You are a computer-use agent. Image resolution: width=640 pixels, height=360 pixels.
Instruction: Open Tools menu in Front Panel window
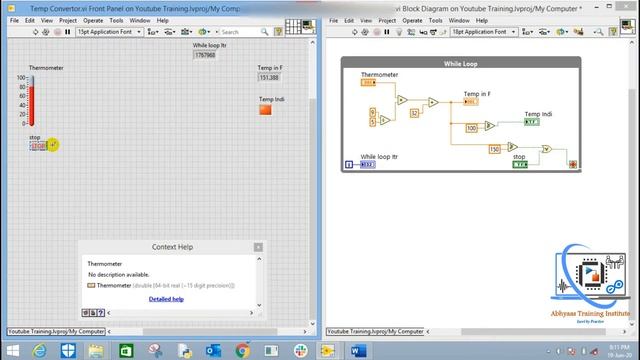[x=116, y=20]
